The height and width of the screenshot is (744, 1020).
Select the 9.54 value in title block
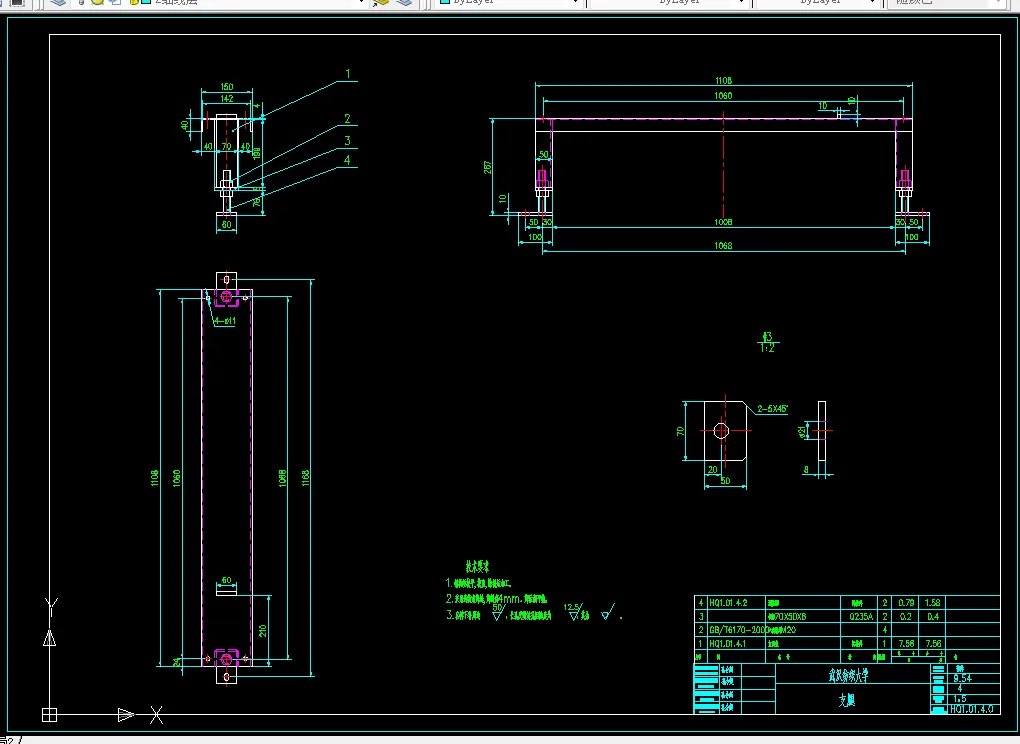pos(962,678)
